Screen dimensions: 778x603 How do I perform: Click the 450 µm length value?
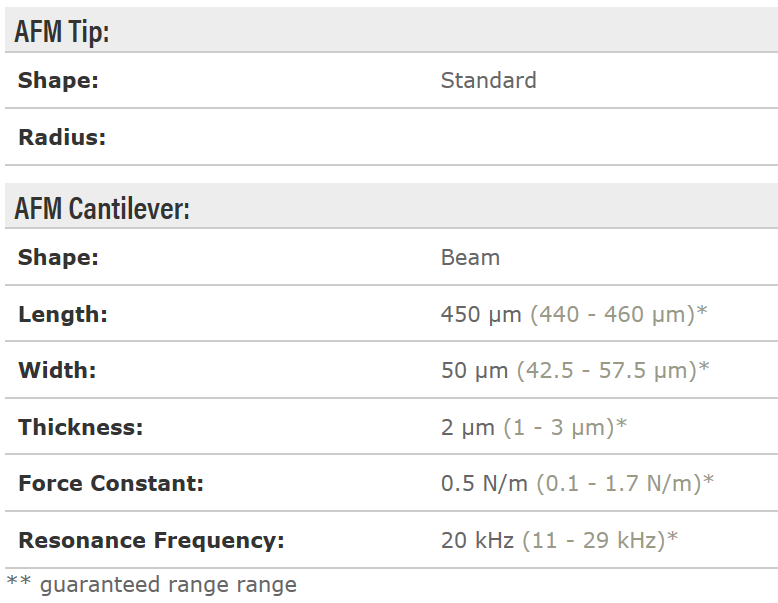[481, 314]
